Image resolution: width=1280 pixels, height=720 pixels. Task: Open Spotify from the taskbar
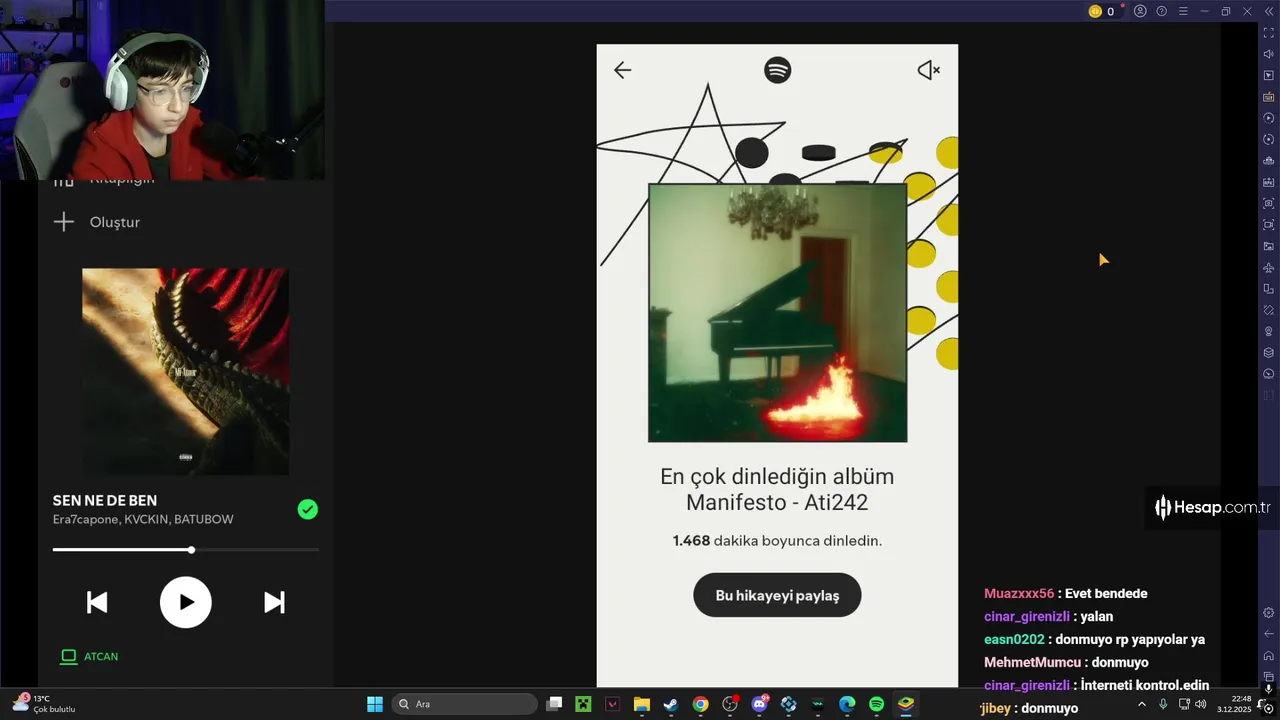click(876, 704)
